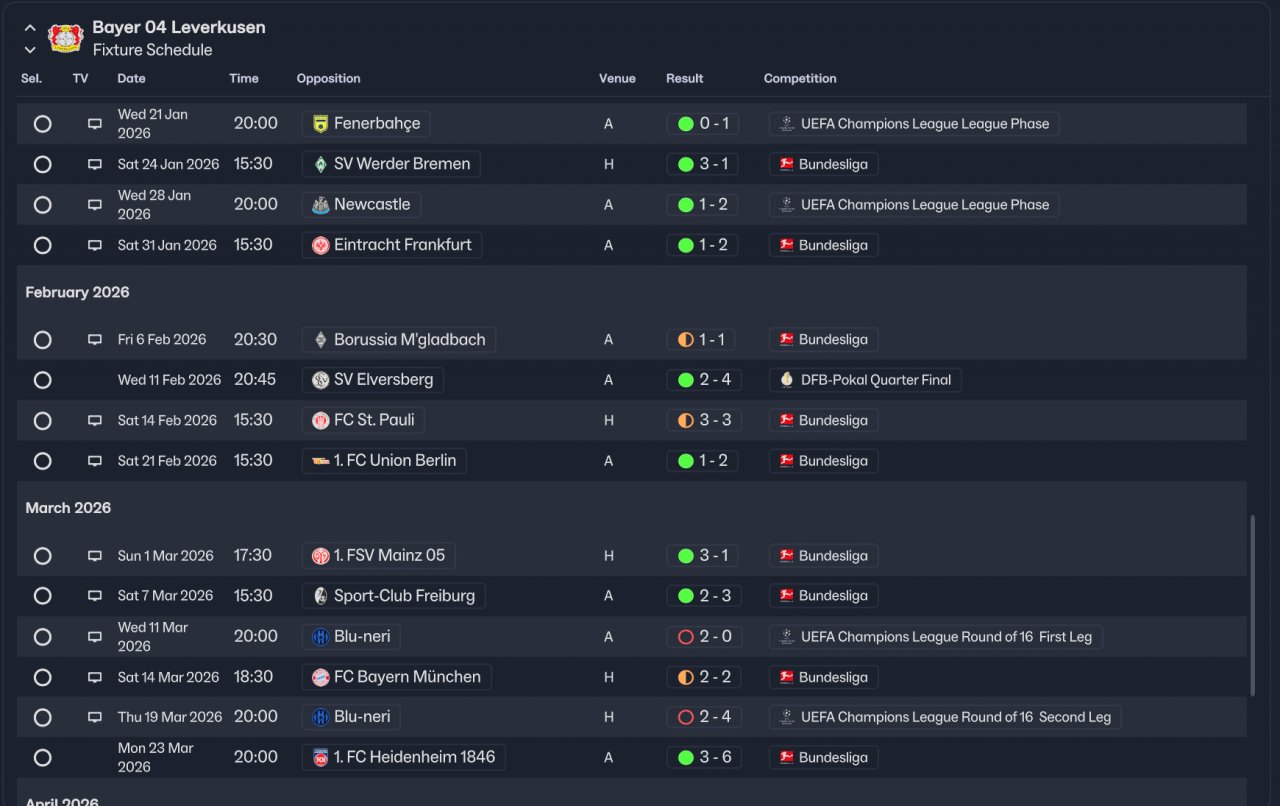The width and height of the screenshot is (1280, 806).
Task: Click the Fenerbahçe club badge icon
Action: coord(321,124)
